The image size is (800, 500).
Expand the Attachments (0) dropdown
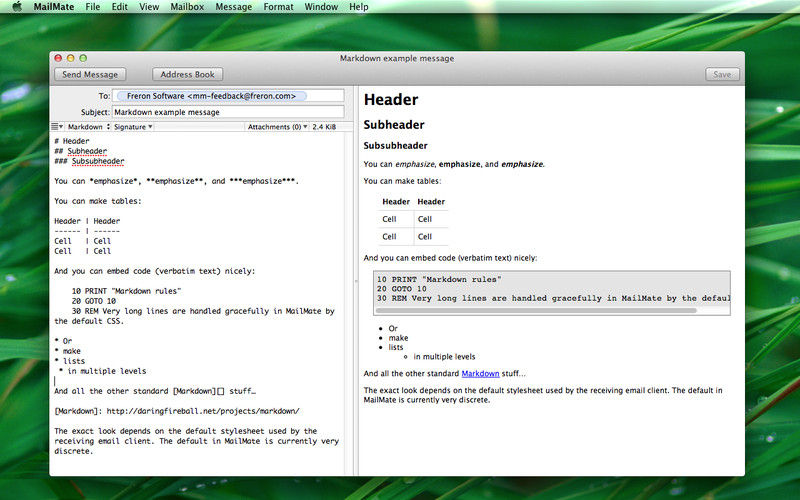tap(278, 127)
